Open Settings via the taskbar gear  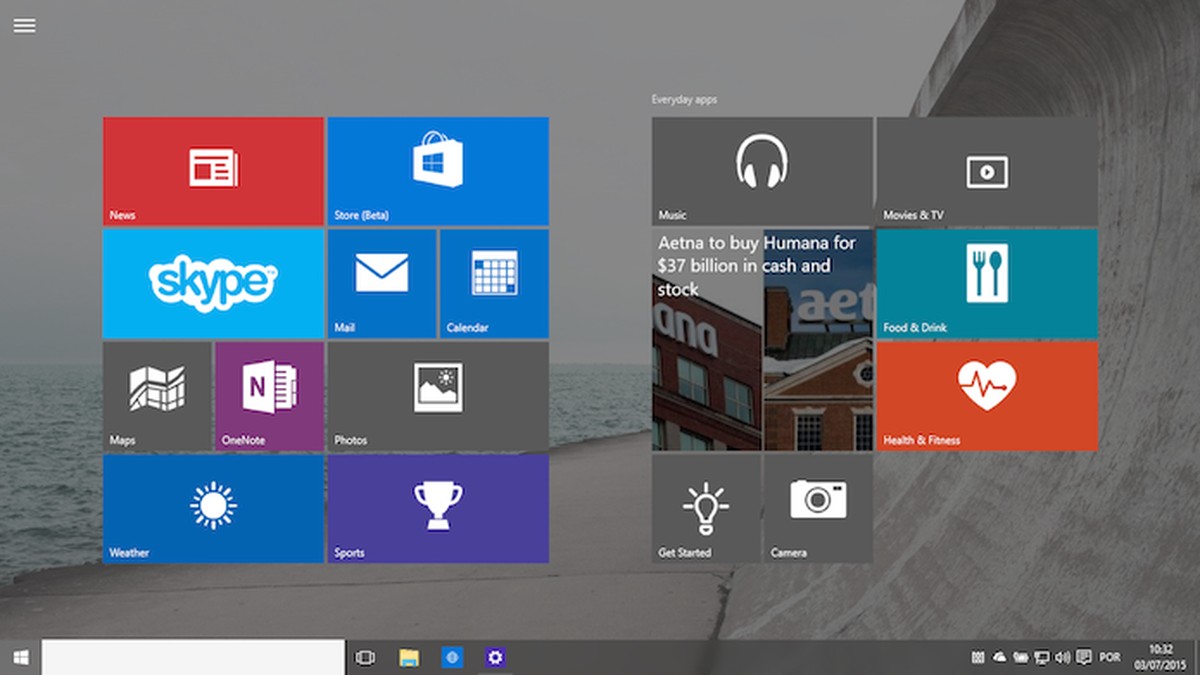494,657
